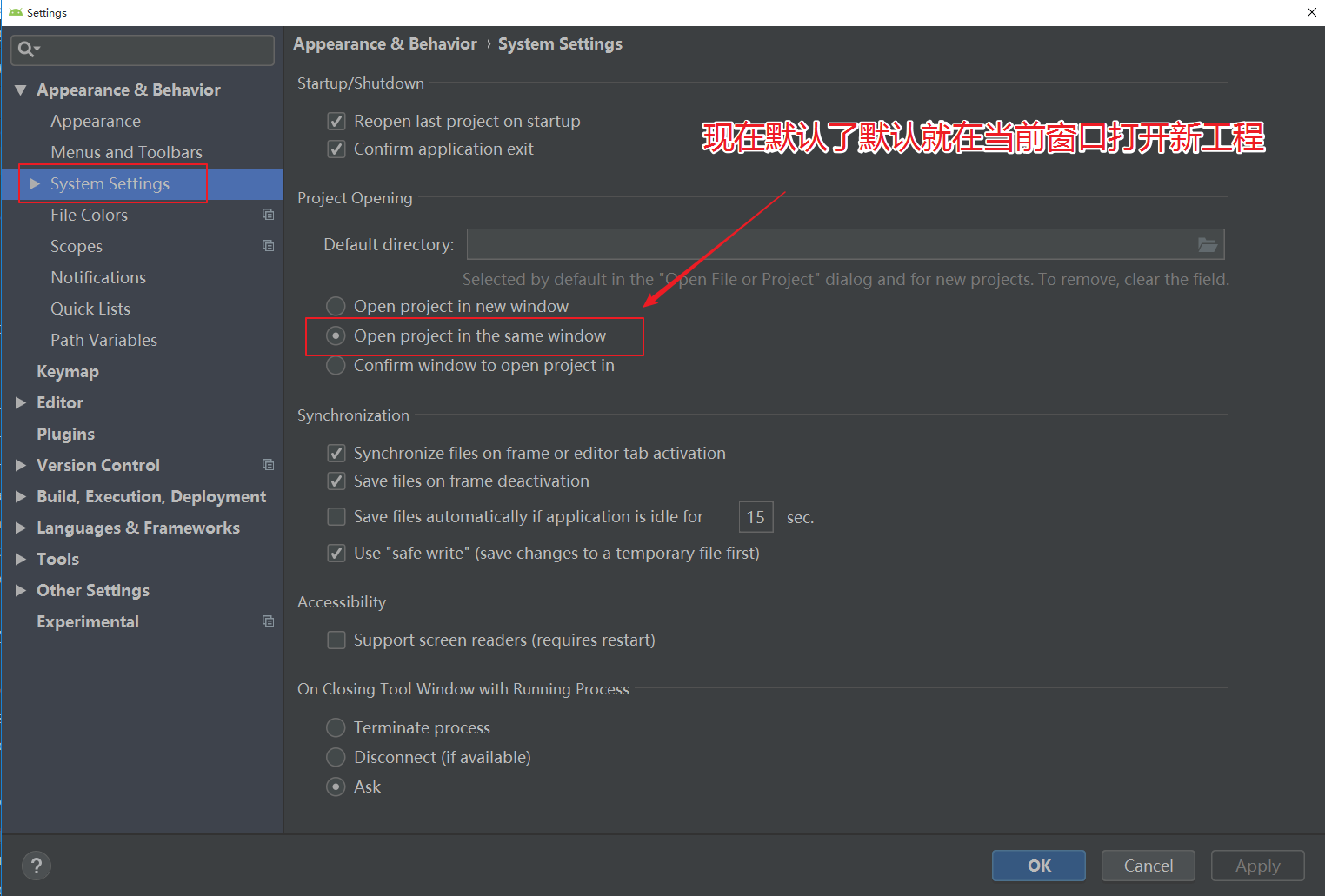The width and height of the screenshot is (1325, 896).
Task: Expand Other Settings tree node
Action: [x=21, y=590]
